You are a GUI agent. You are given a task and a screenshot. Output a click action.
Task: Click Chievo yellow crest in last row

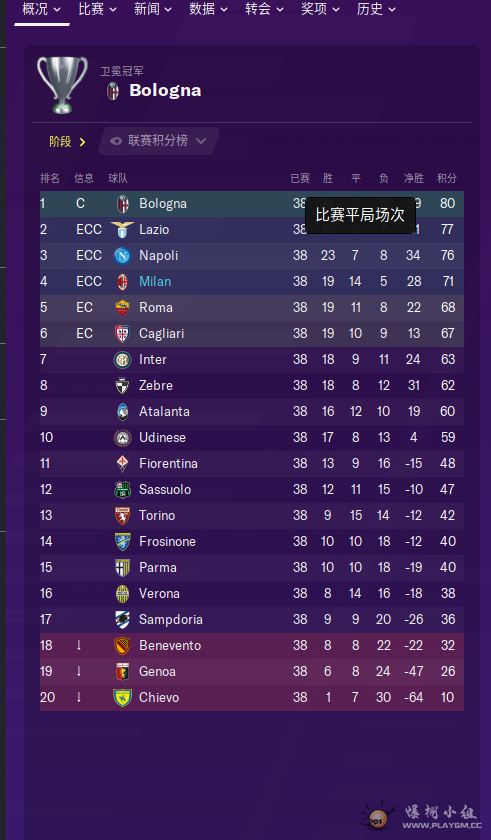click(x=123, y=698)
